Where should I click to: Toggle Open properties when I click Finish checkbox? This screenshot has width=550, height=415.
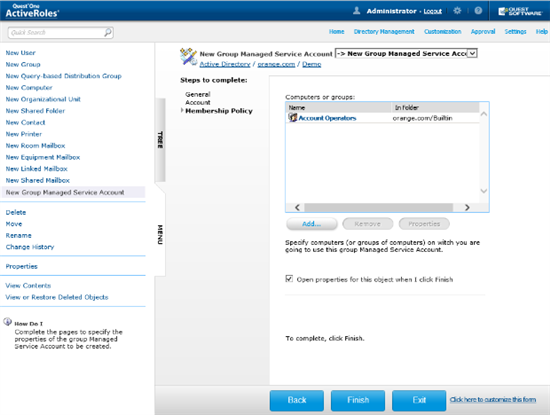click(289, 279)
